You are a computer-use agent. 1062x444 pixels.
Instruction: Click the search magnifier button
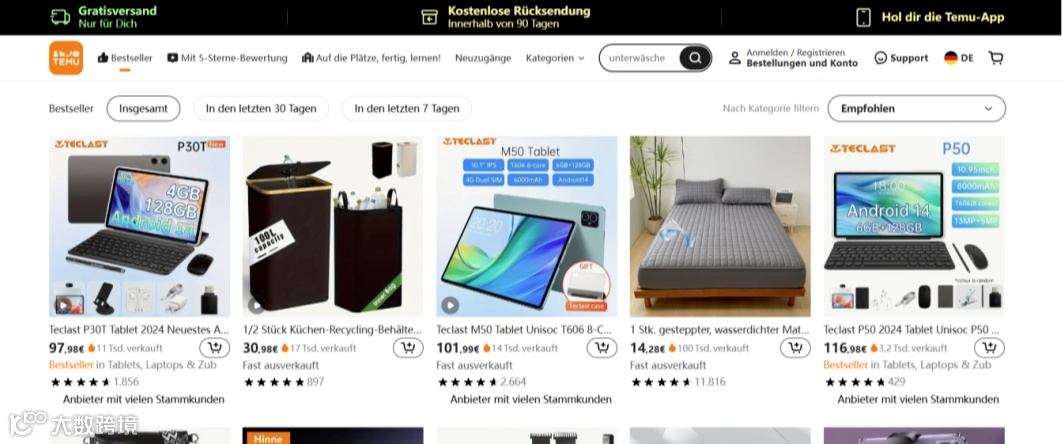tap(695, 58)
